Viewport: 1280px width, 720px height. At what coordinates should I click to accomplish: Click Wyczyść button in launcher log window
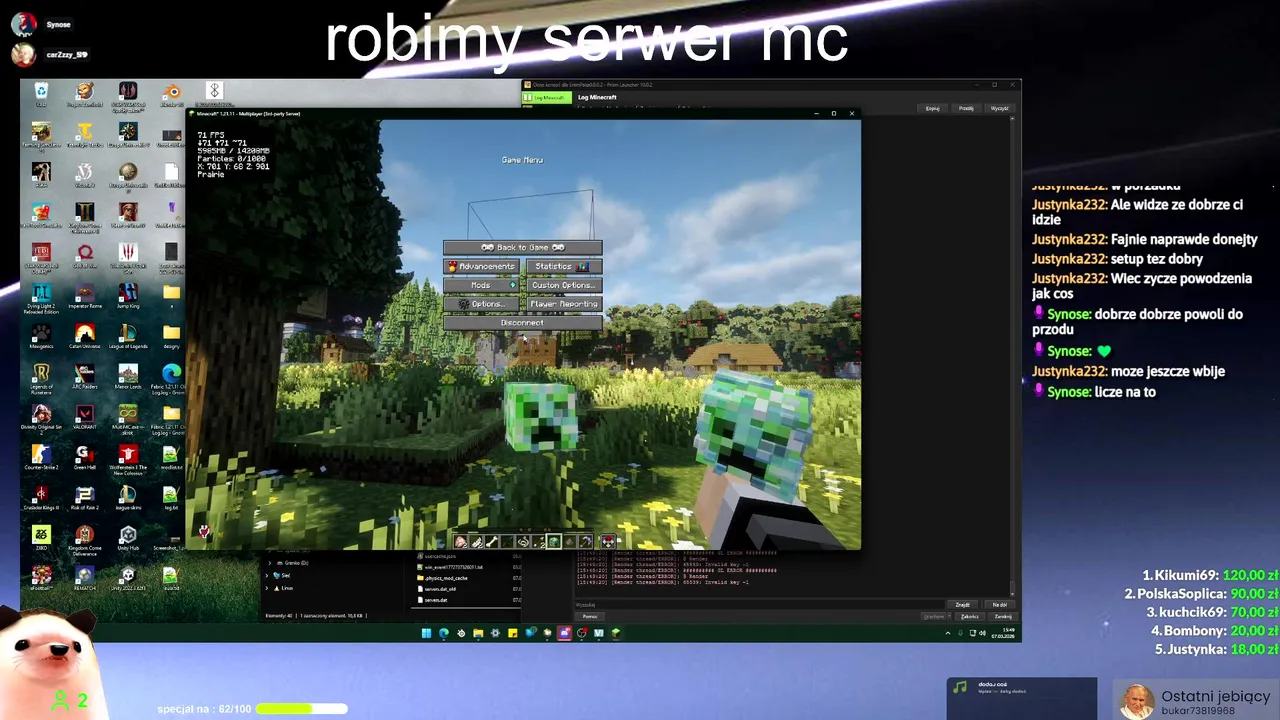999,108
